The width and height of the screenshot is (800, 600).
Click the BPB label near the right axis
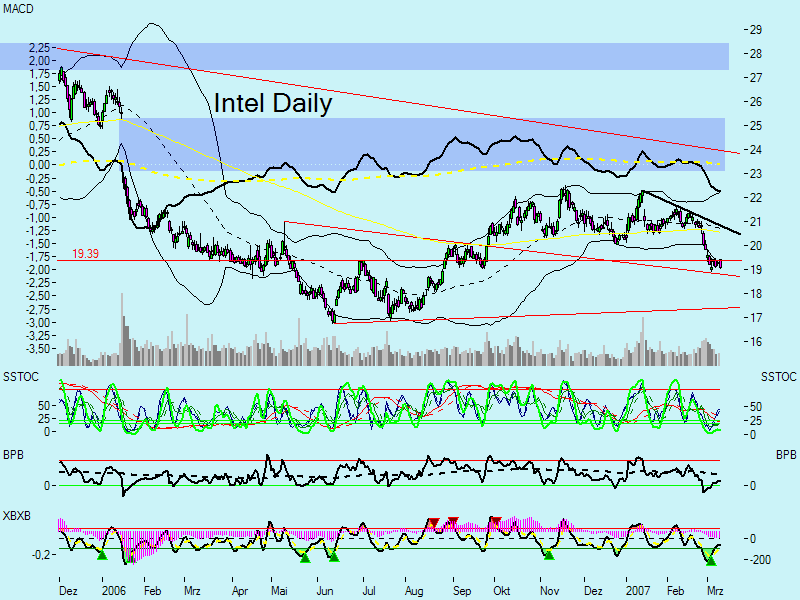[x=784, y=453]
